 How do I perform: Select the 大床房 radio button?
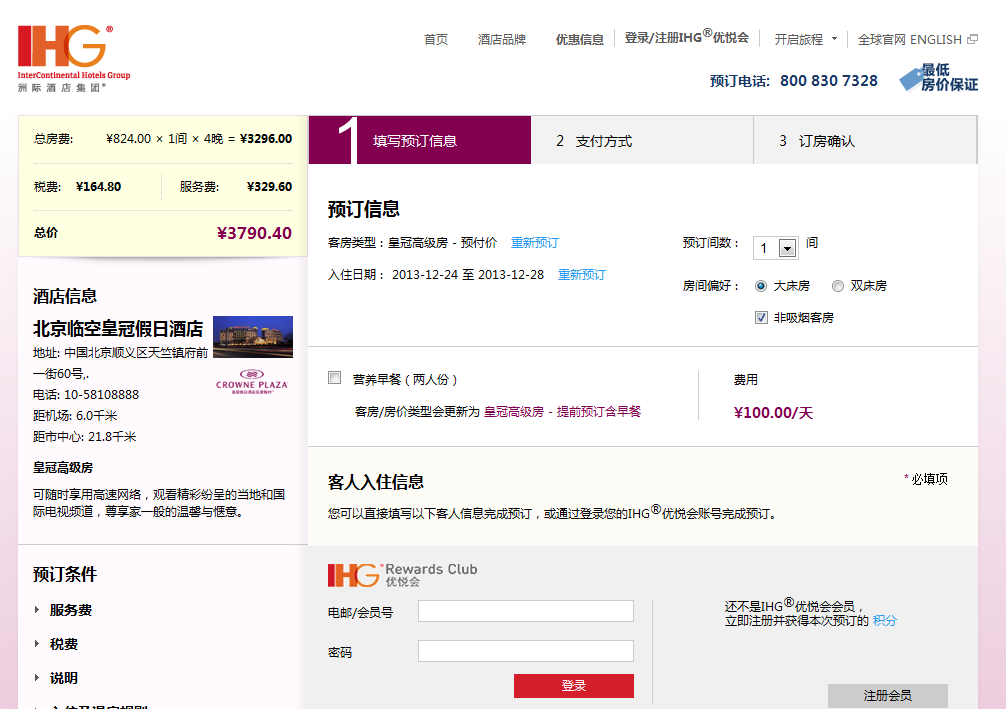click(761, 286)
